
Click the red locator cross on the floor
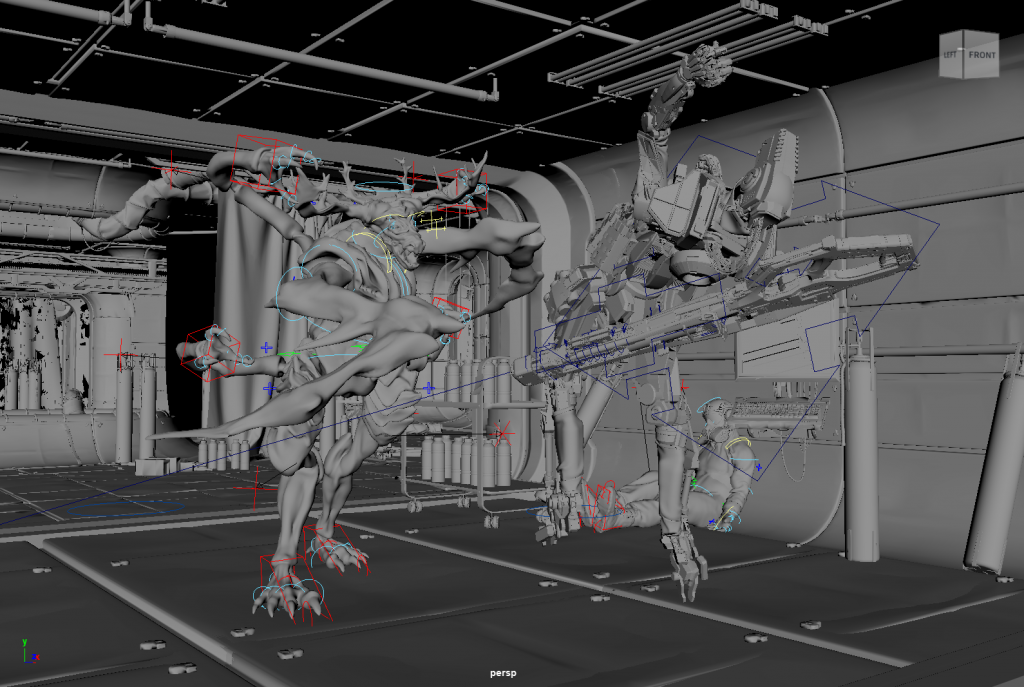tap(256, 490)
